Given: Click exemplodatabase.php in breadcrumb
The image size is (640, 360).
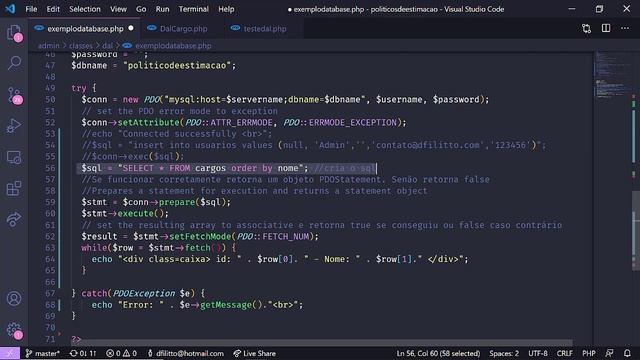Looking at the screenshot, I should pyautogui.click(x=173, y=46).
